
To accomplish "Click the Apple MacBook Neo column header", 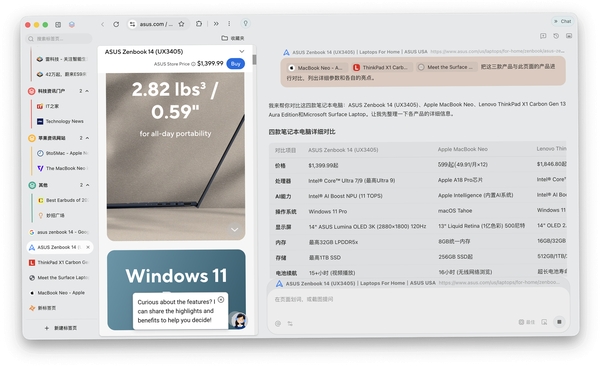I will coord(463,149).
